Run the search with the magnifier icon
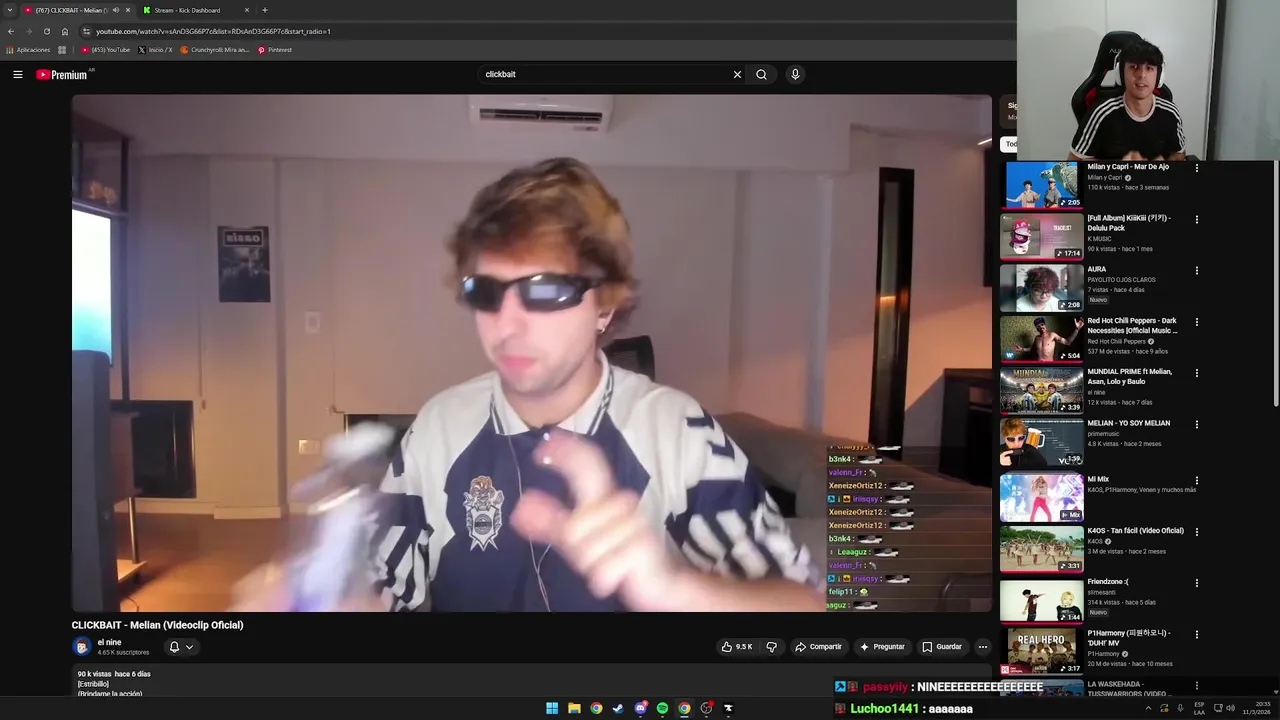 [x=762, y=74]
